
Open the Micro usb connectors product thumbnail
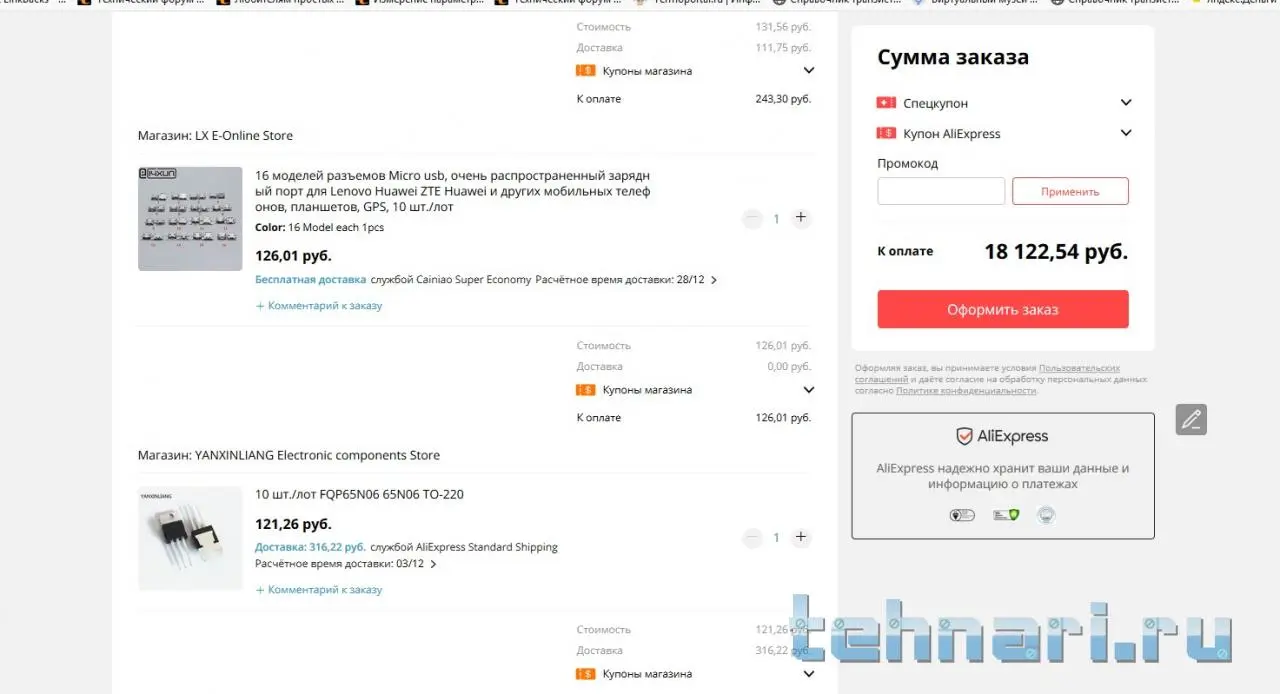point(190,219)
